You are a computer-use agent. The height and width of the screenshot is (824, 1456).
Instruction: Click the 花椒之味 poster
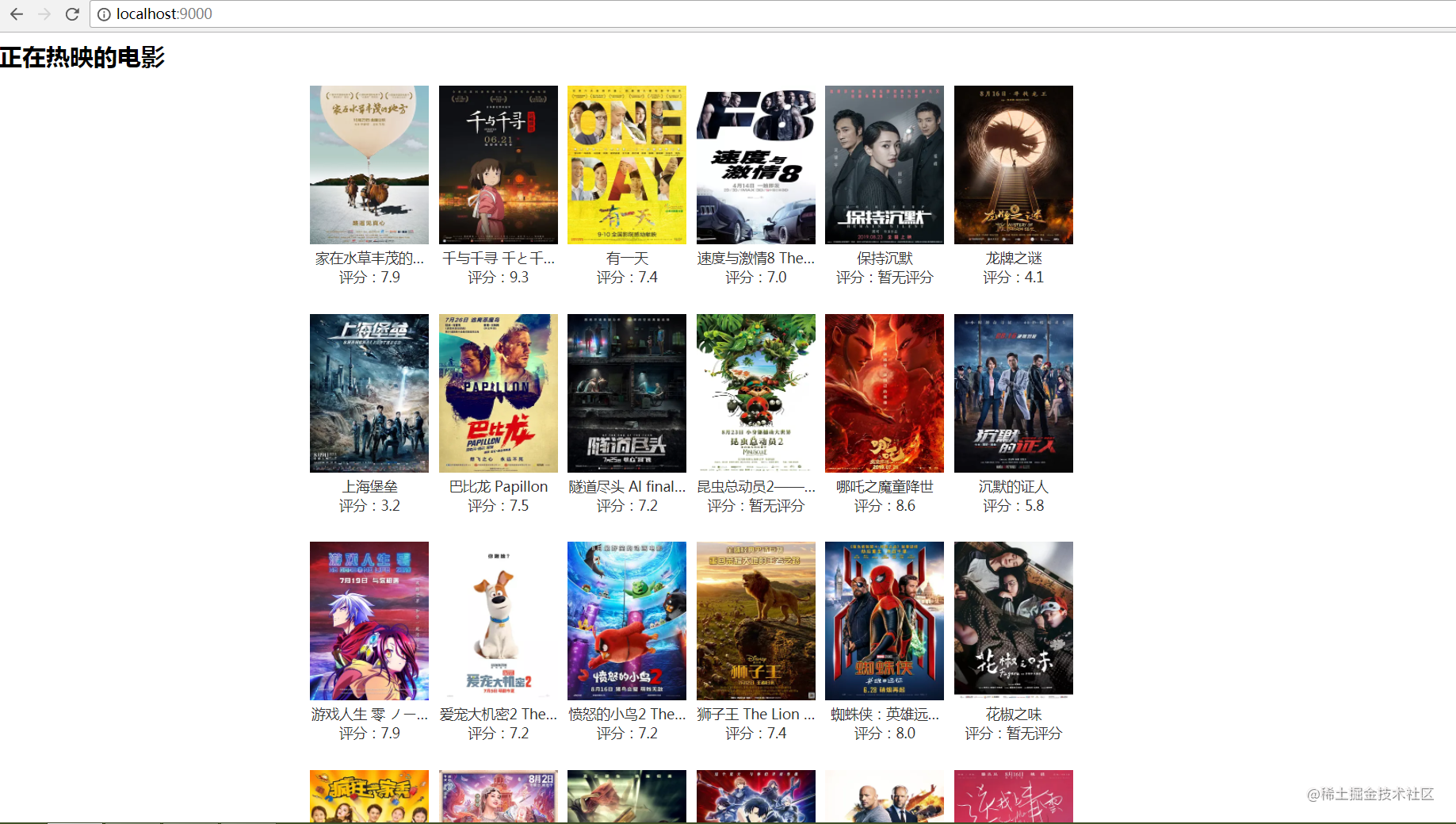point(1014,621)
